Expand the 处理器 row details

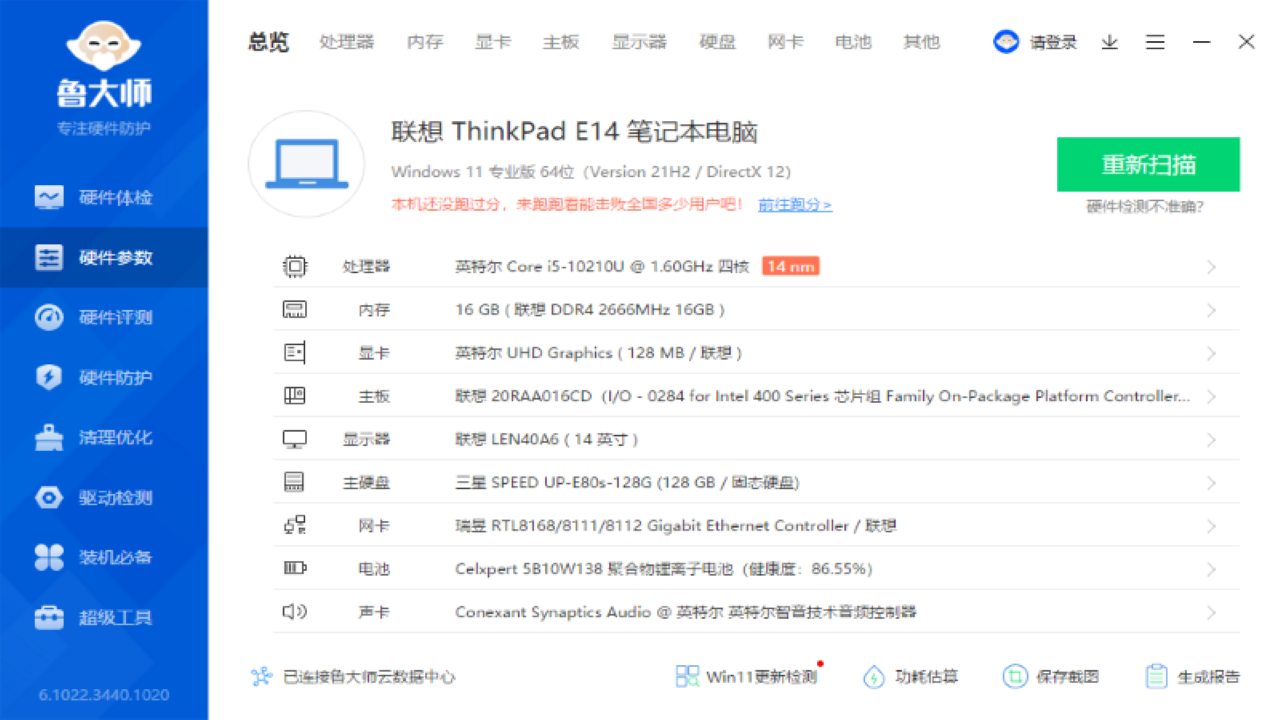[1211, 266]
